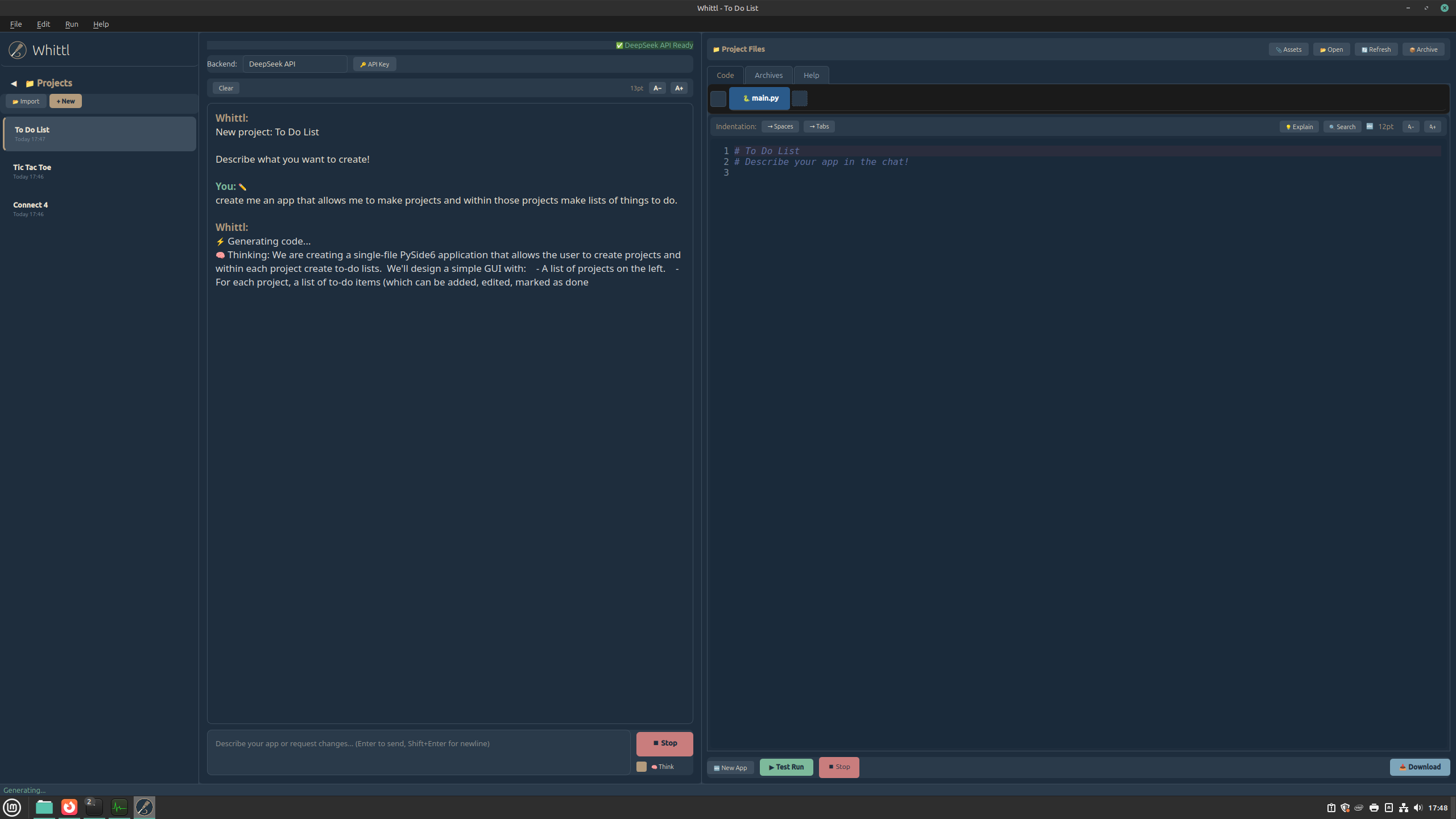Click the Explain code button

click(1299, 127)
